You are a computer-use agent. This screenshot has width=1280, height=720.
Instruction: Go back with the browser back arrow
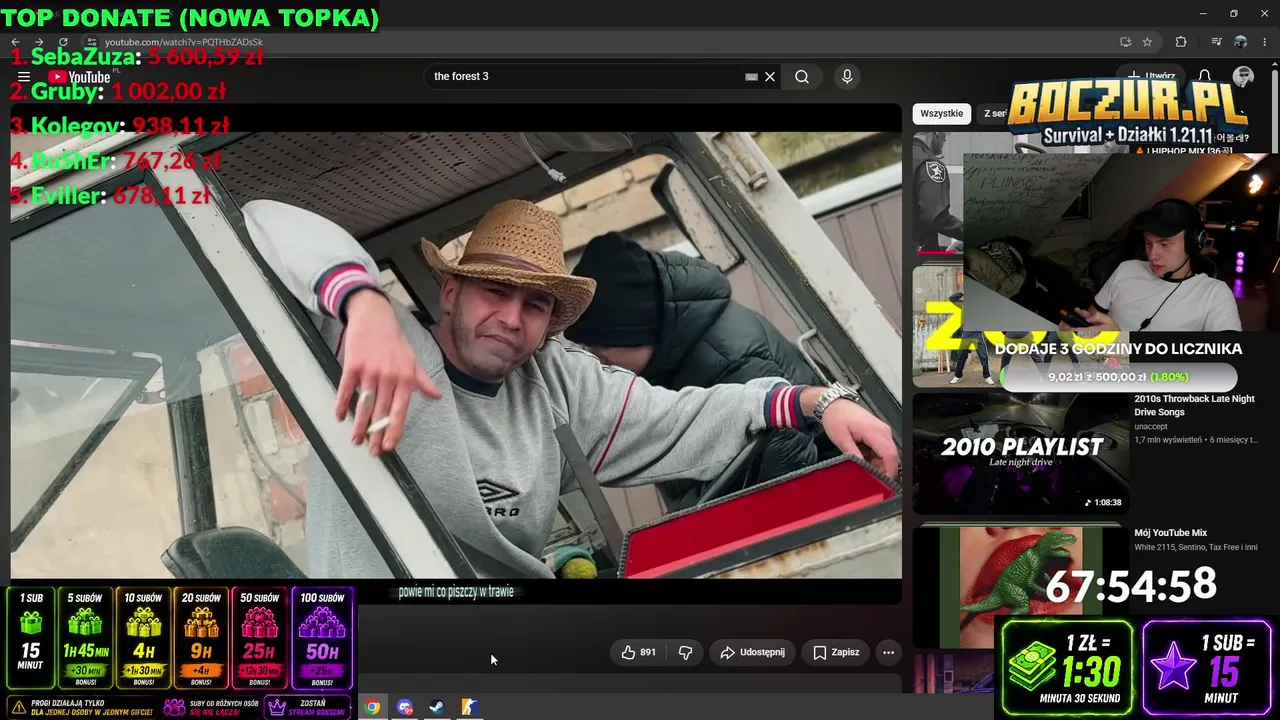click(15, 42)
